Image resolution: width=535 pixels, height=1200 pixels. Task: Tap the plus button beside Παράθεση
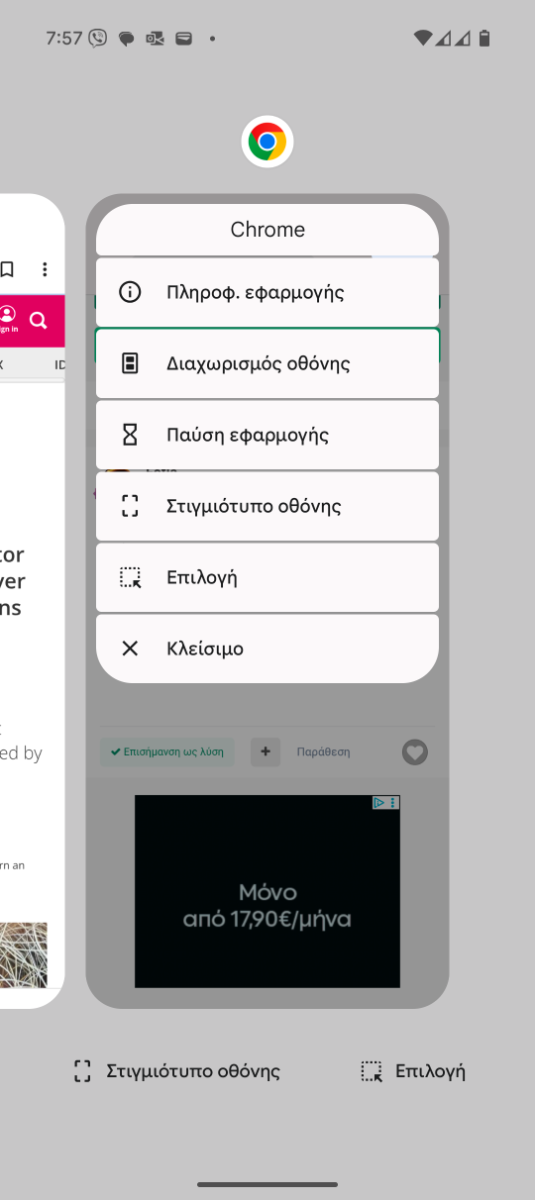[265, 751]
